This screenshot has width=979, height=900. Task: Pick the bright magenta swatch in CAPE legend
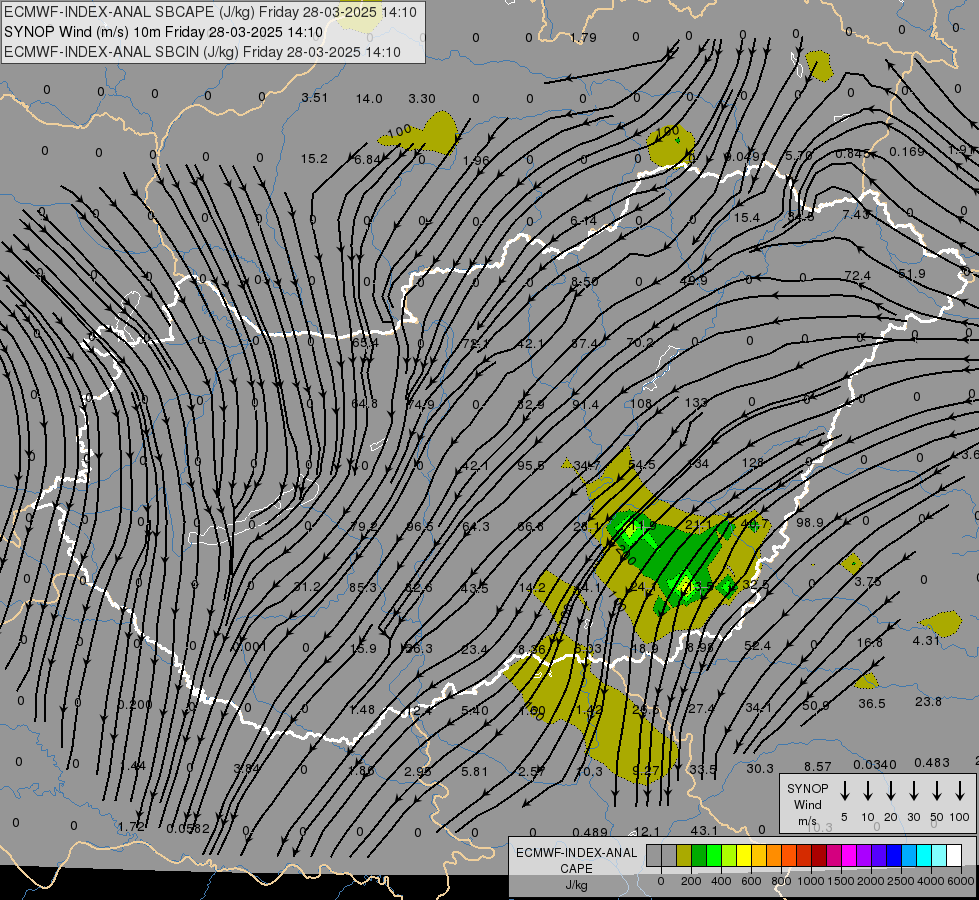850,855
